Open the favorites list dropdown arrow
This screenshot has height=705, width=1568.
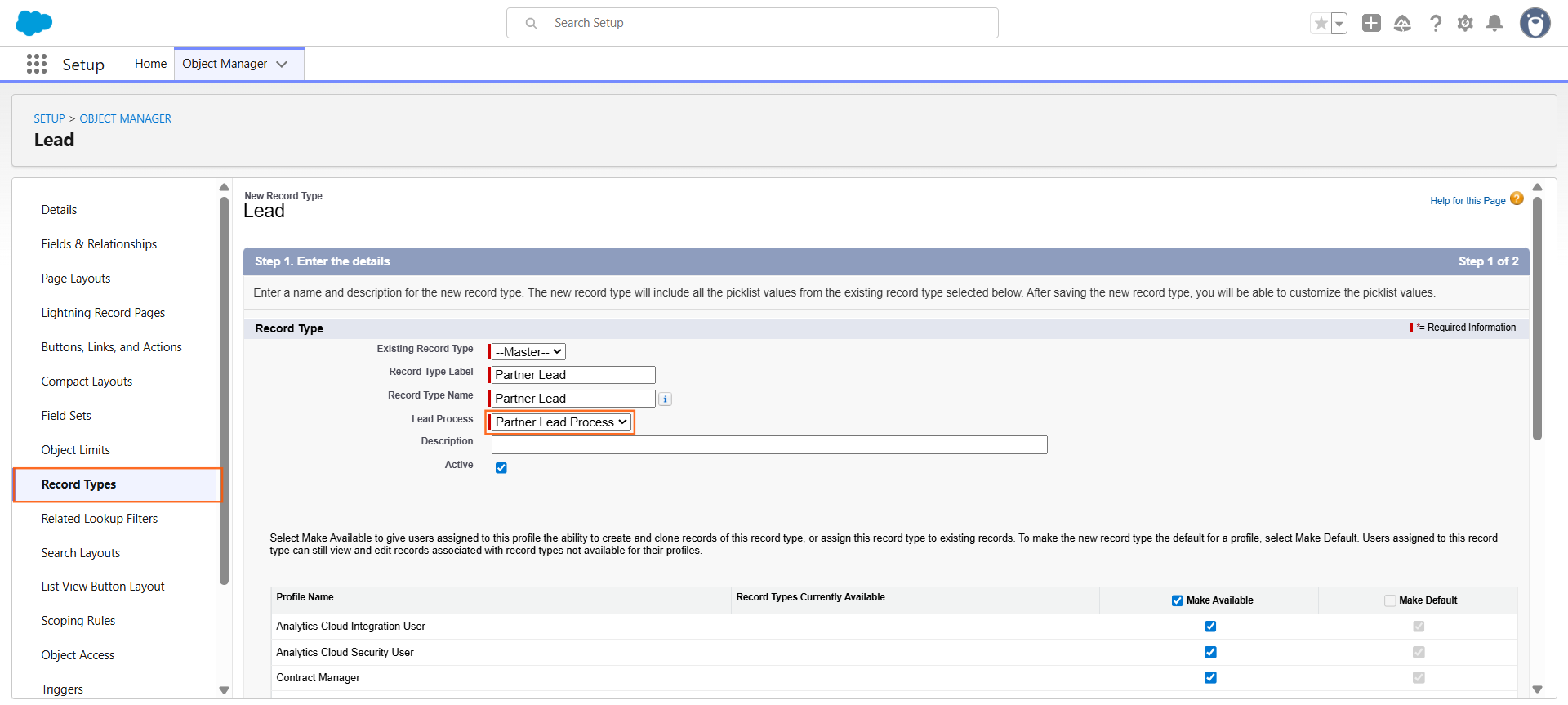(x=1339, y=24)
